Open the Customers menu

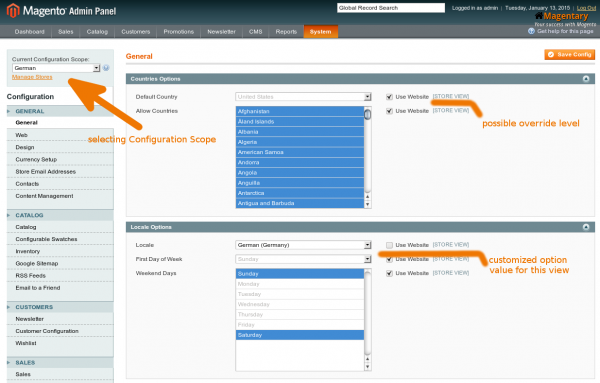[x=135, y=32]
